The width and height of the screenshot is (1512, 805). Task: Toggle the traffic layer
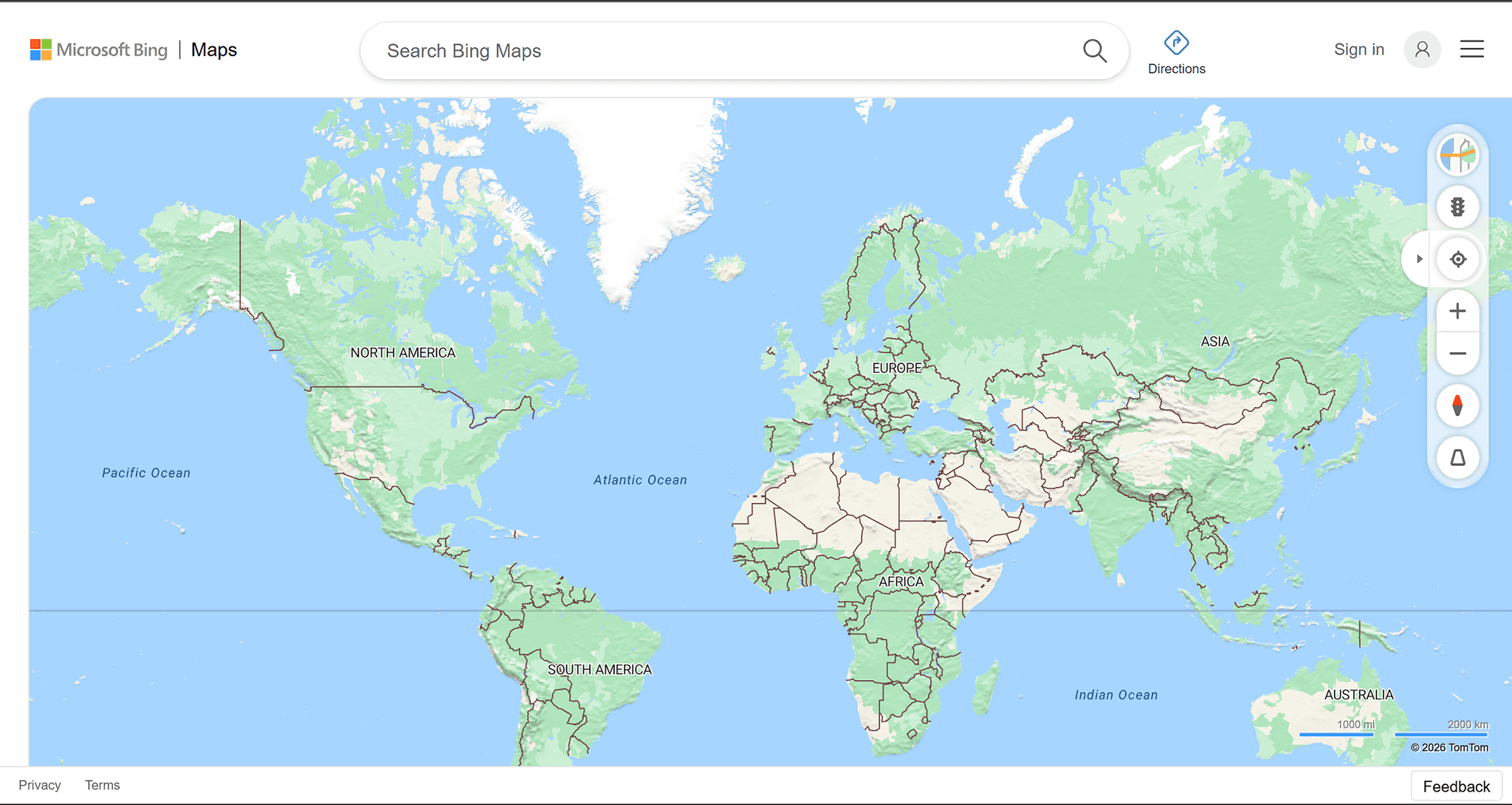coord(1457,207)
